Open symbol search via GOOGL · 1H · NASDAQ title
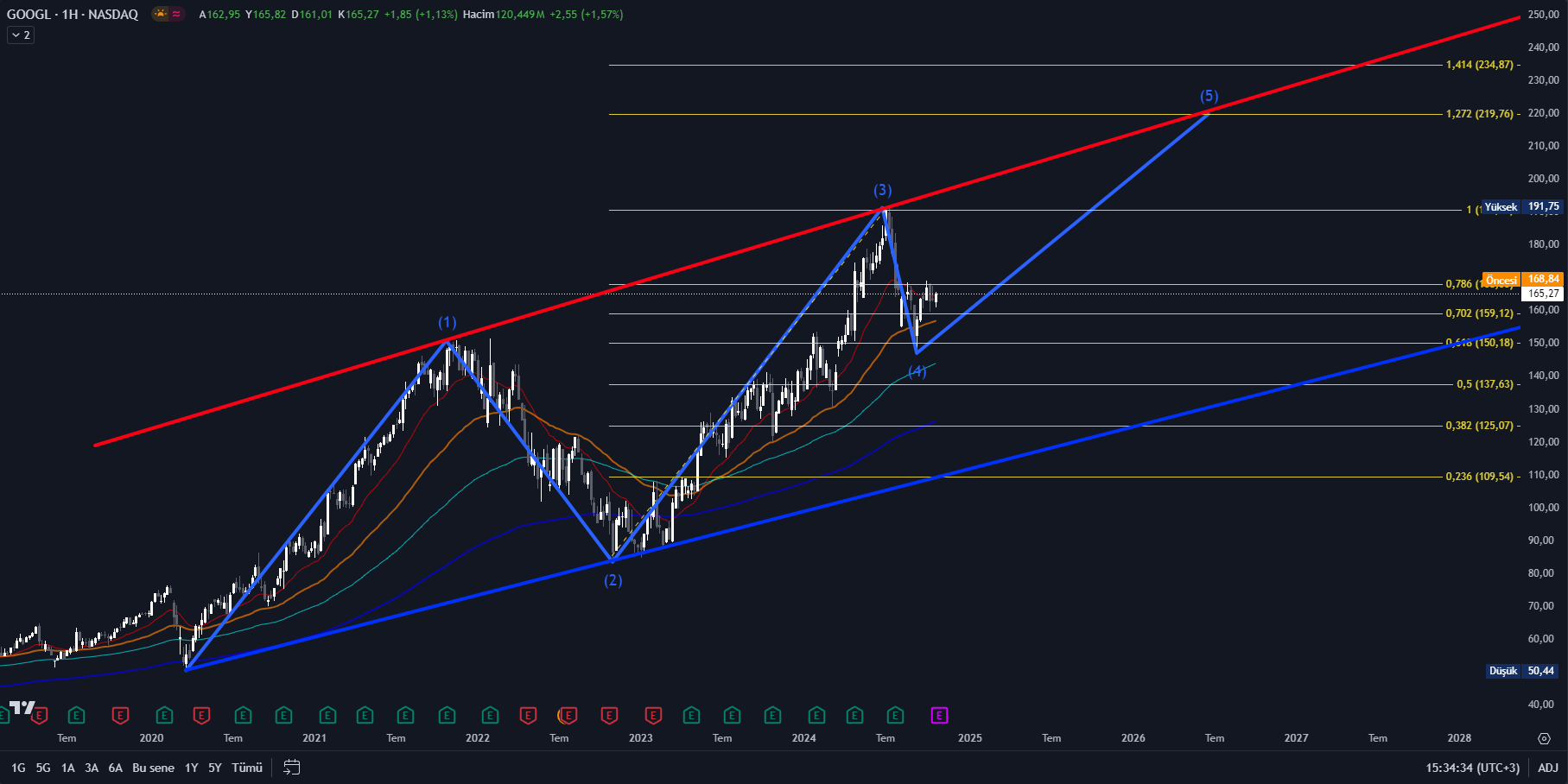This screenshot has width=1568, height=784. click(x=73, y=14)
